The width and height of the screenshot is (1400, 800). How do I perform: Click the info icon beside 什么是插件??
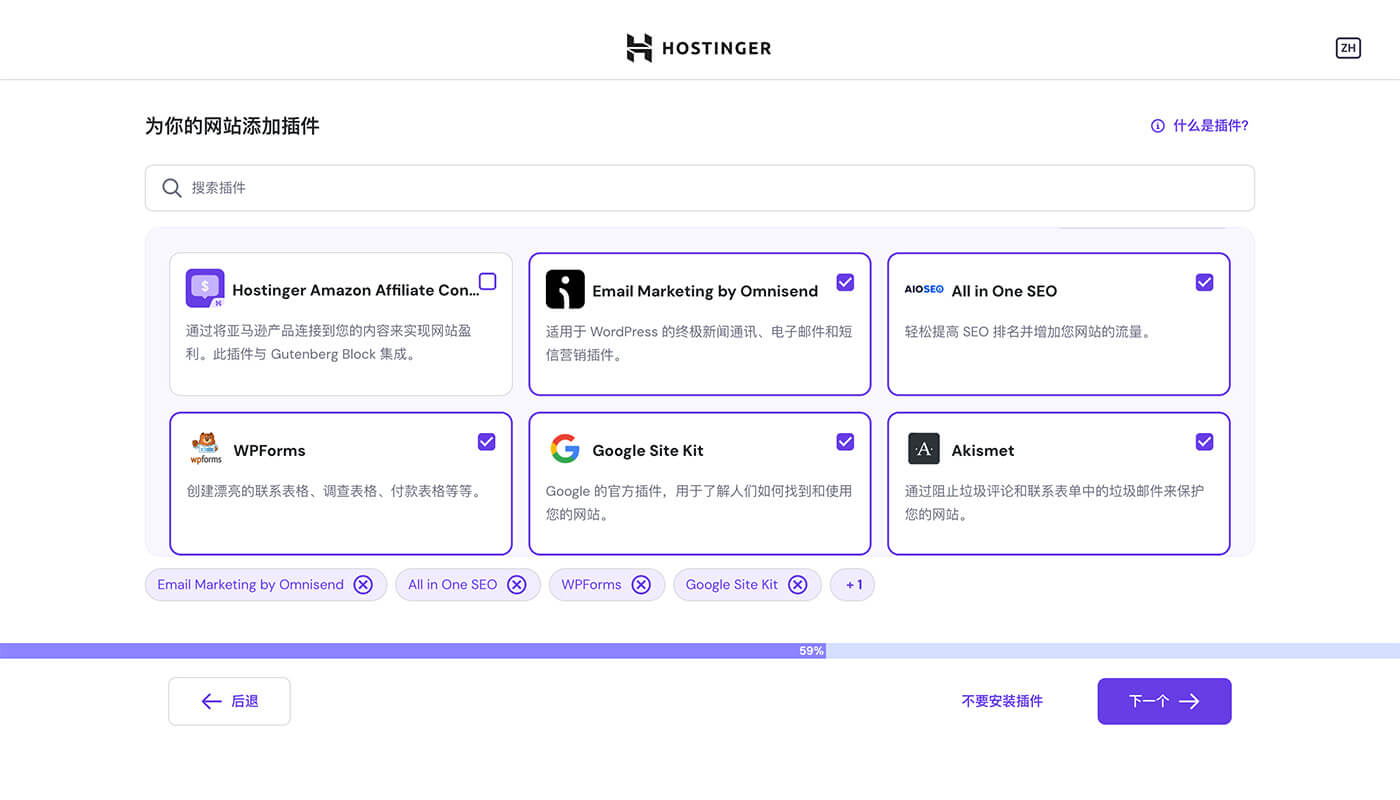pyautogui.click(x=1157, y=126)
